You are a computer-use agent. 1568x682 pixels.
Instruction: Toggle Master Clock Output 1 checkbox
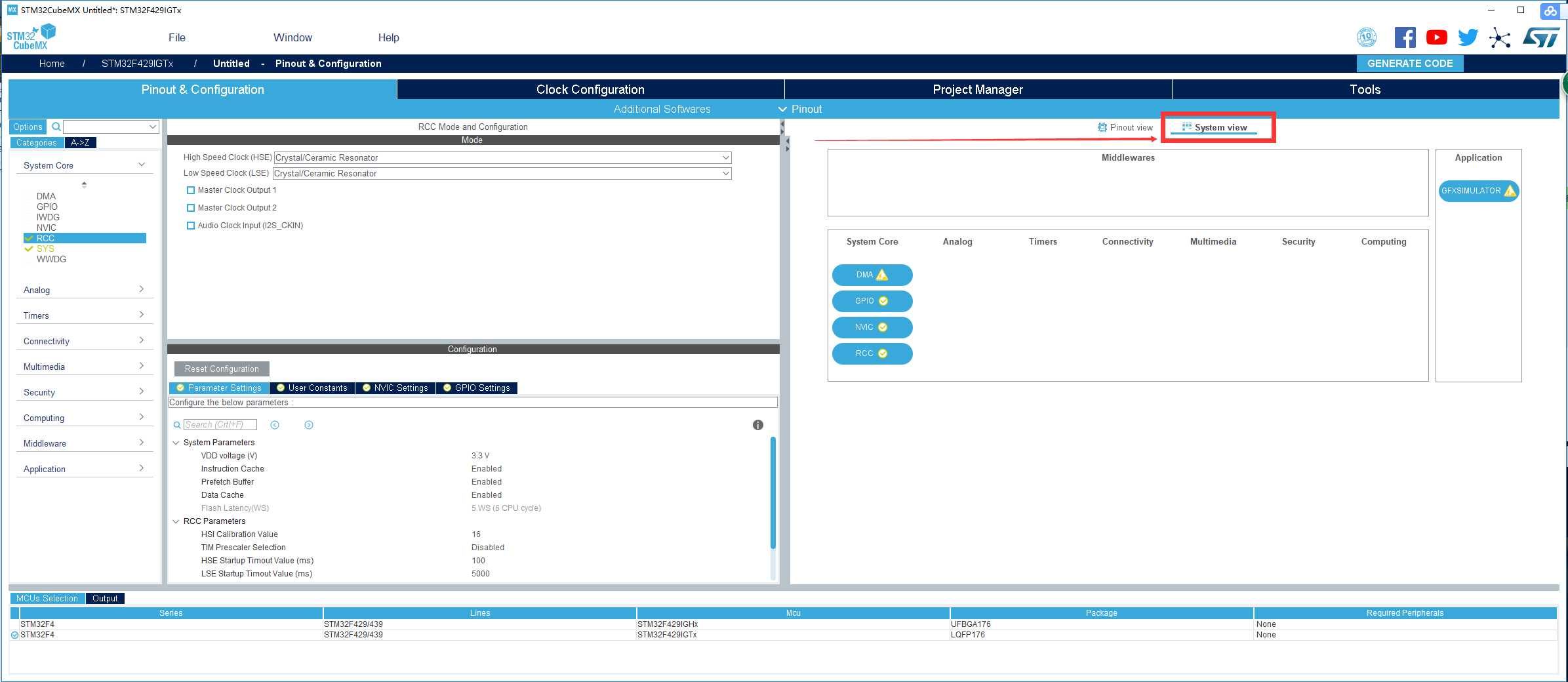[x=191, y=190]
